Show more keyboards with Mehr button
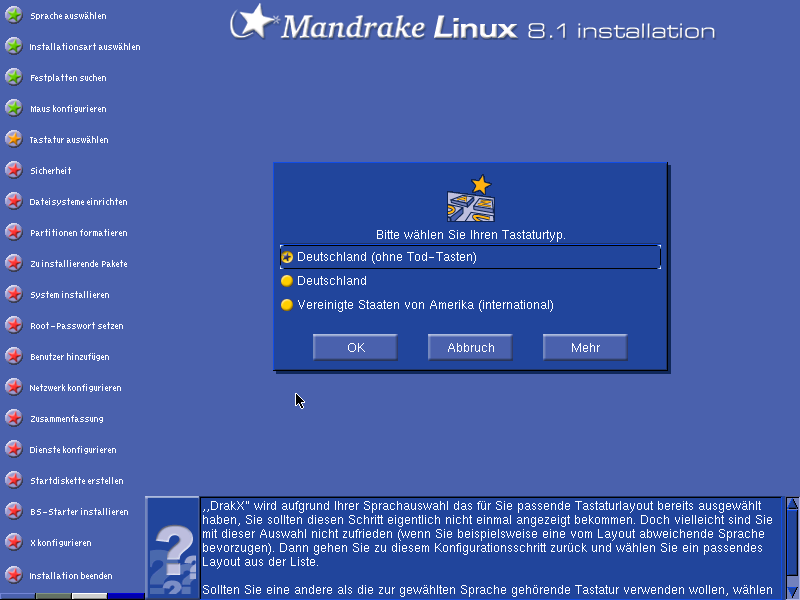The height and width of the screenshot is (600, 800). (x=585, y=347)
